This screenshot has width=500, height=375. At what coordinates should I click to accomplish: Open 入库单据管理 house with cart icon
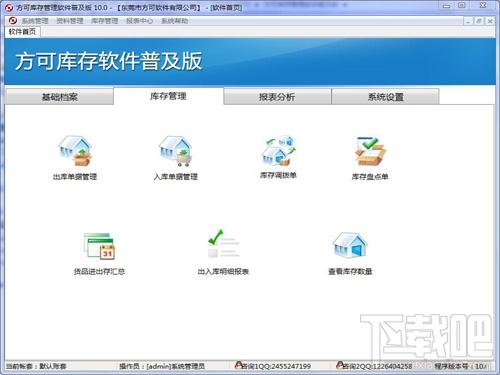[175, 150]
